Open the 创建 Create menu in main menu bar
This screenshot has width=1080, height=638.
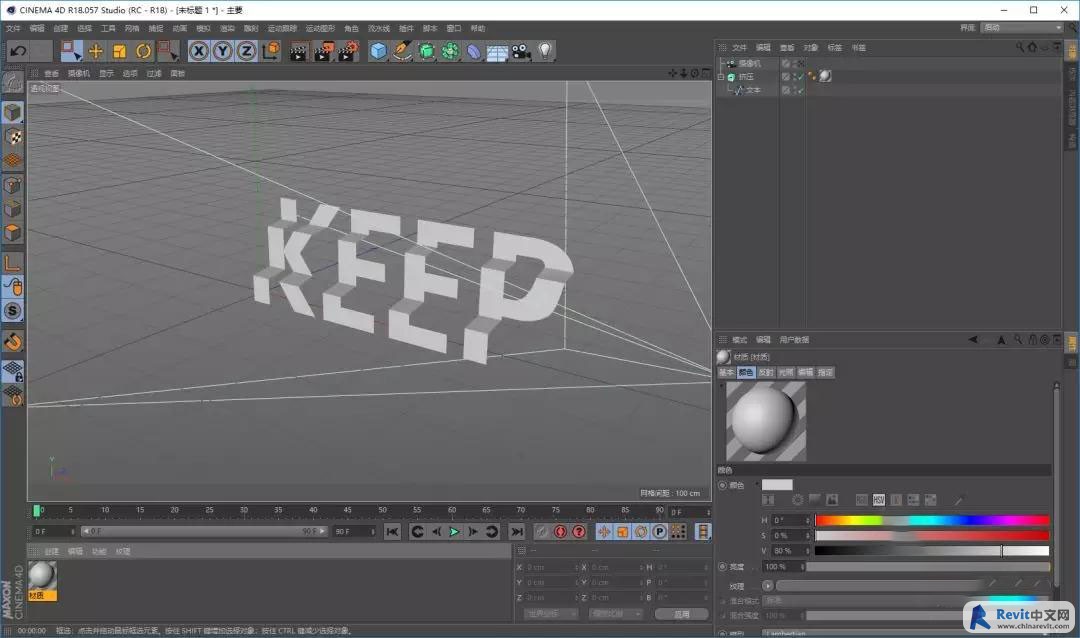[61, 28]
